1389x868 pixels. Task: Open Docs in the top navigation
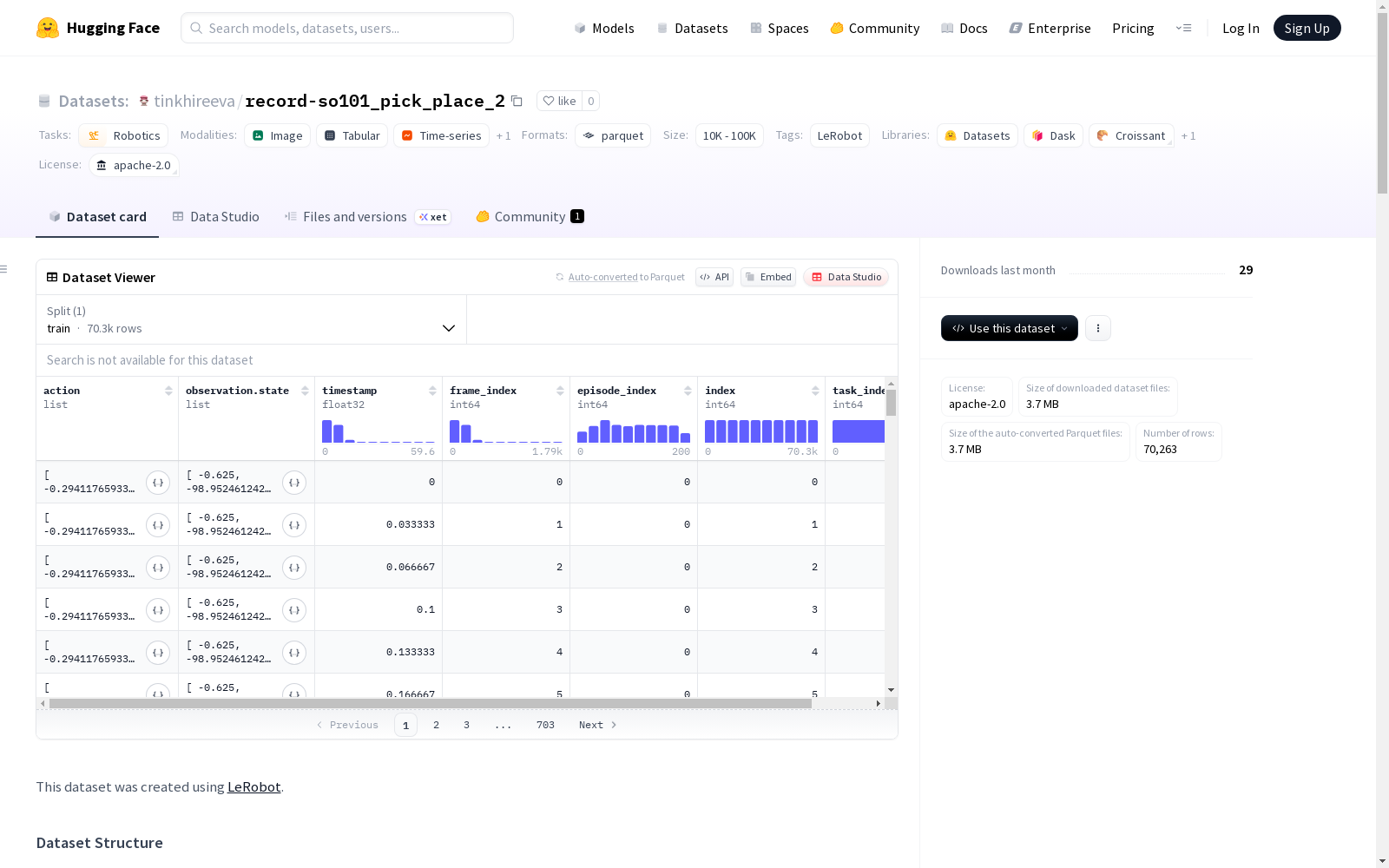tap(964, 28)
